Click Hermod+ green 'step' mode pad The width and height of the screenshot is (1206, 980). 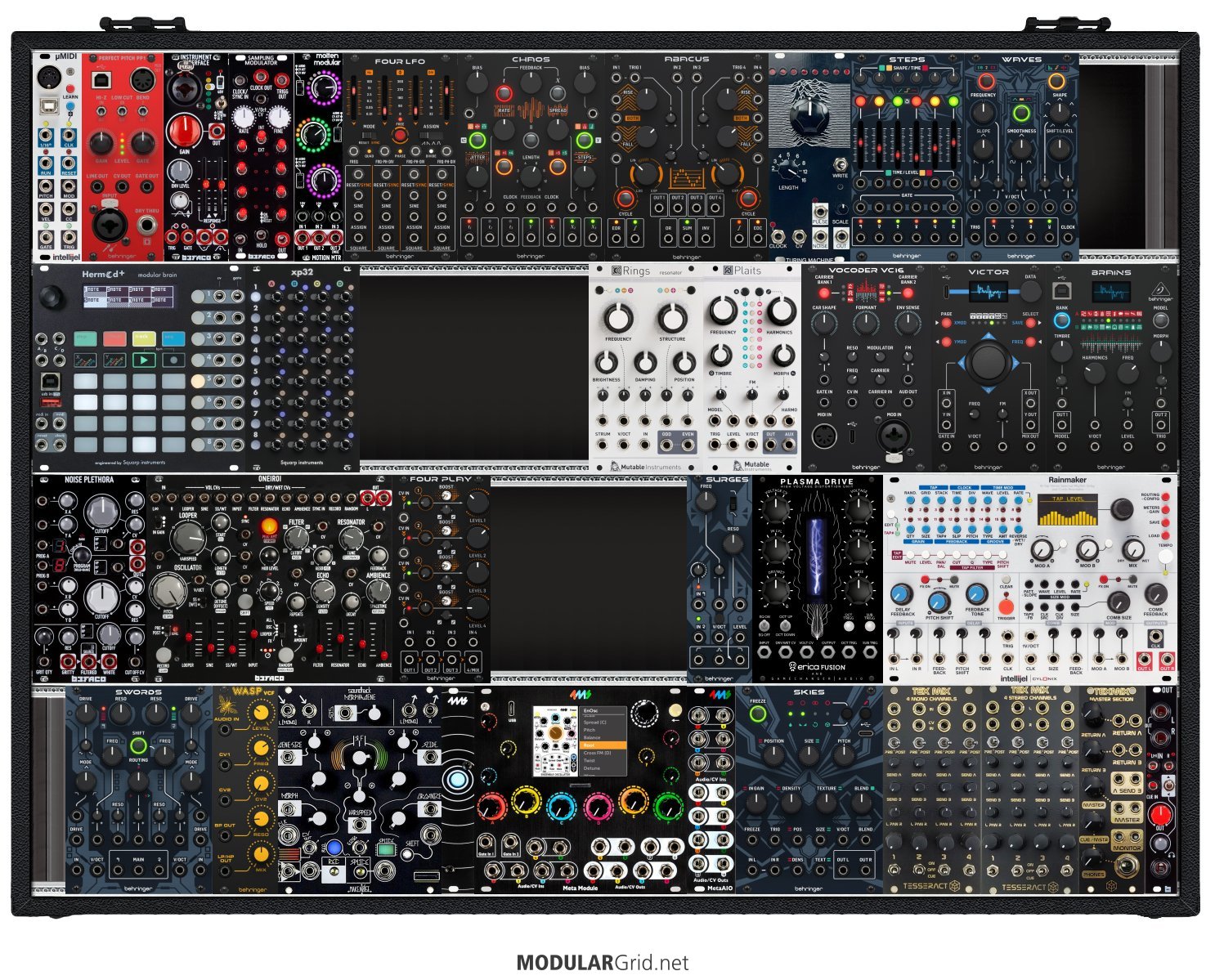[85, 338]
